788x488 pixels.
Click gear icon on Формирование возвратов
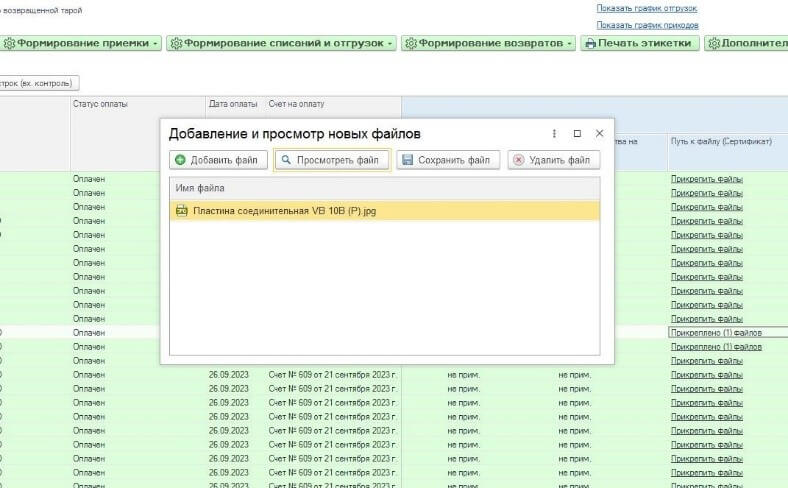[x=411, y=44]
